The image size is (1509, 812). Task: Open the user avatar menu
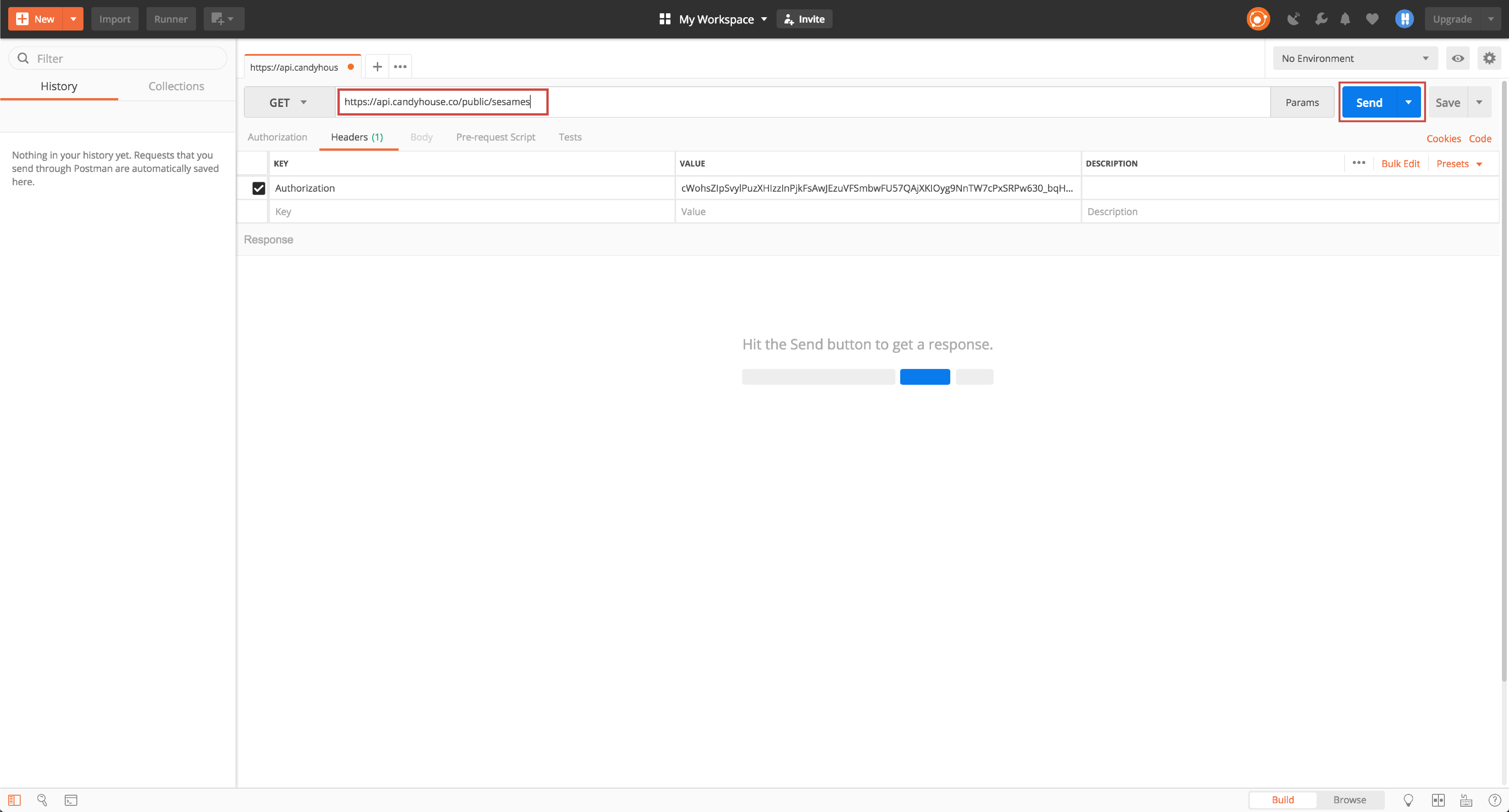coord(1404,19)
